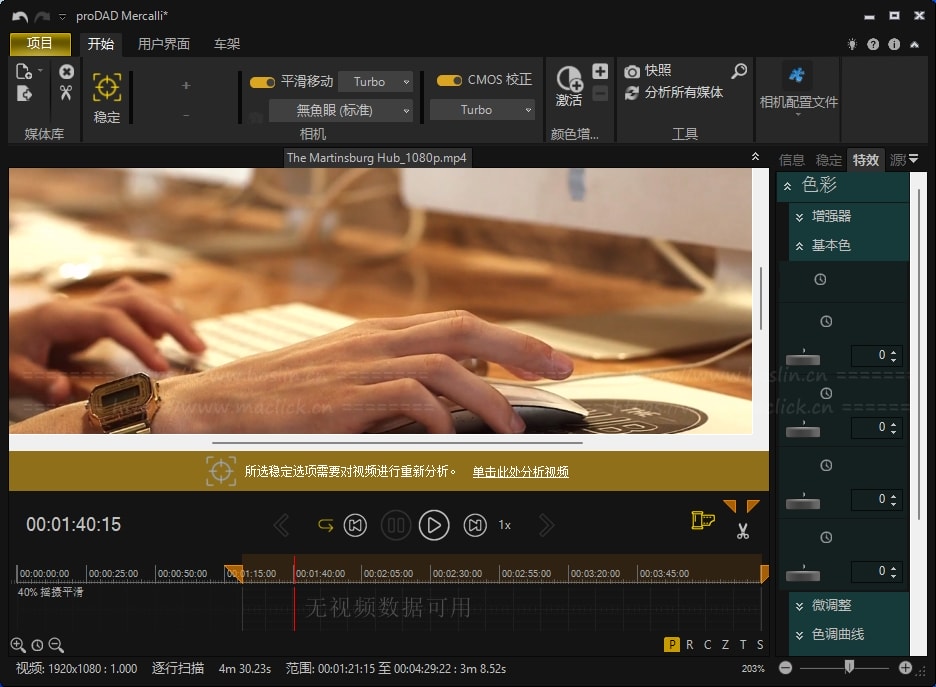Click the scissors cut icon near timeline
936x687 pixels.
coord(743,531)
